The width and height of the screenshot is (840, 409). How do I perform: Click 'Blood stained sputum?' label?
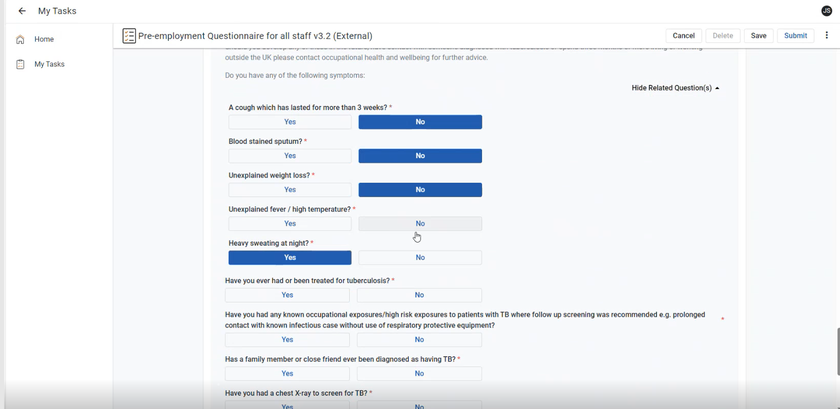click(267, 141)
